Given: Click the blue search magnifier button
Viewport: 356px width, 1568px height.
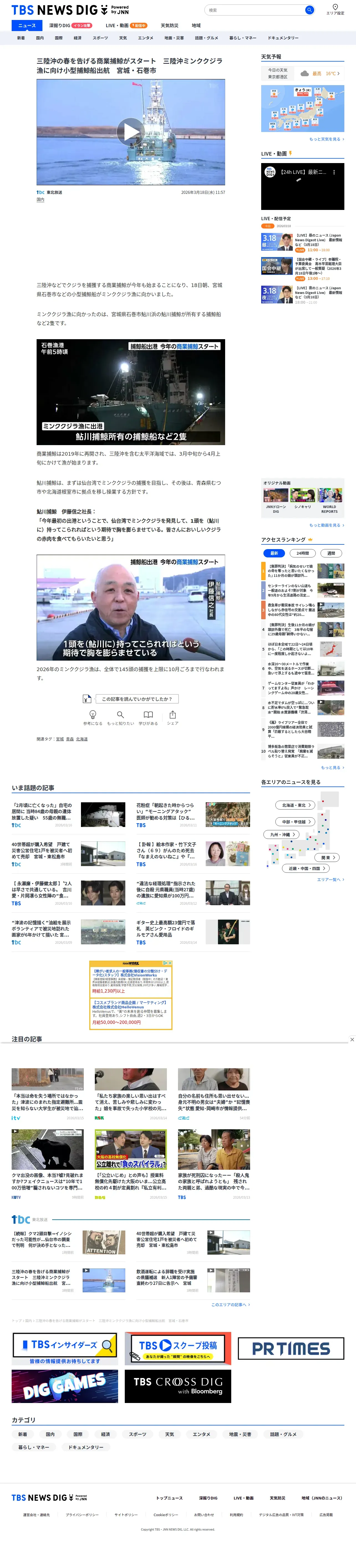Looking at the screenshot, I should coord(309,10).
